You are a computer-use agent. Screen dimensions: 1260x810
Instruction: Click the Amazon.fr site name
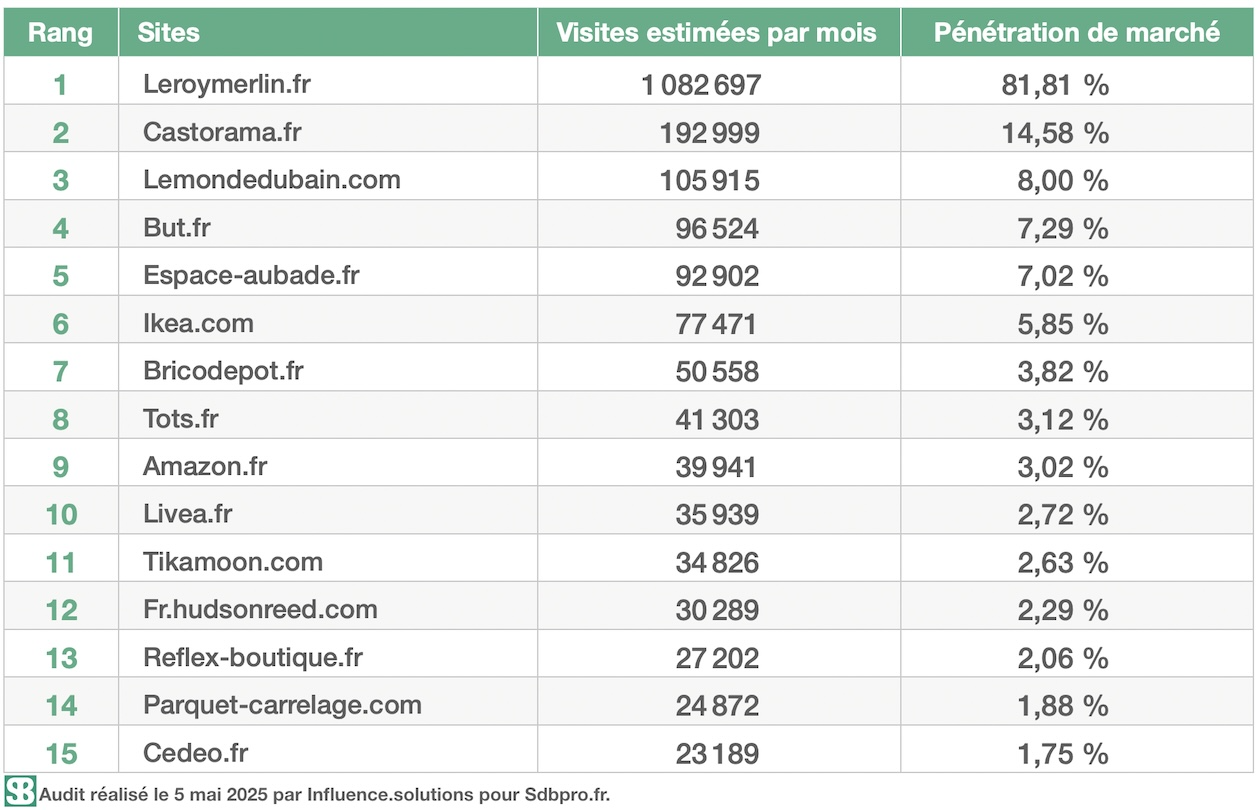click(205, 466)
